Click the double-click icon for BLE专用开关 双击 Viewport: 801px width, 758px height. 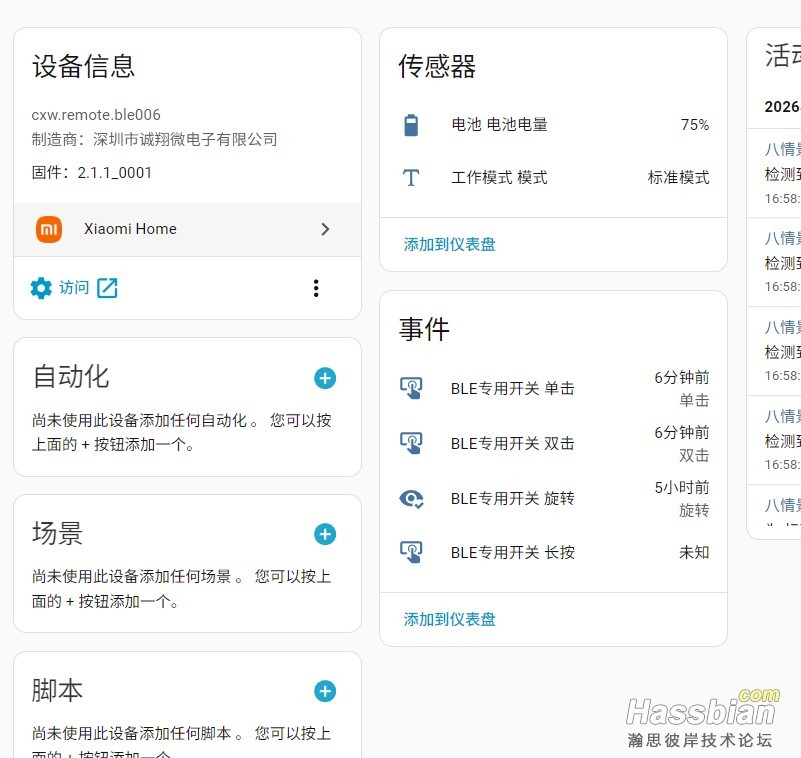[x=412, y=443]
